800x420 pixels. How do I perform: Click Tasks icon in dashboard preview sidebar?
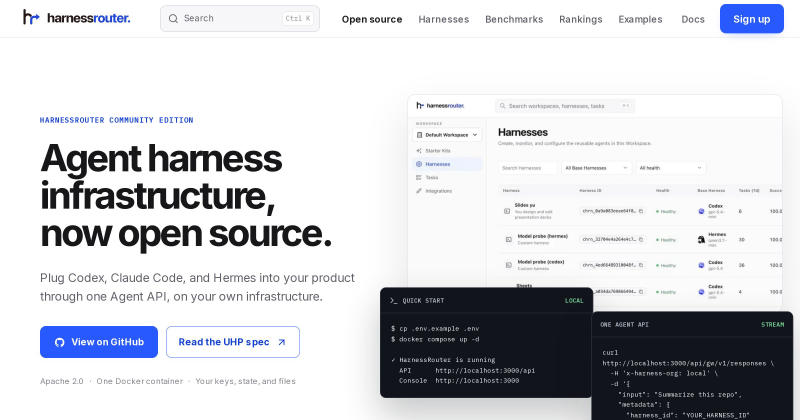click(419, 177)
